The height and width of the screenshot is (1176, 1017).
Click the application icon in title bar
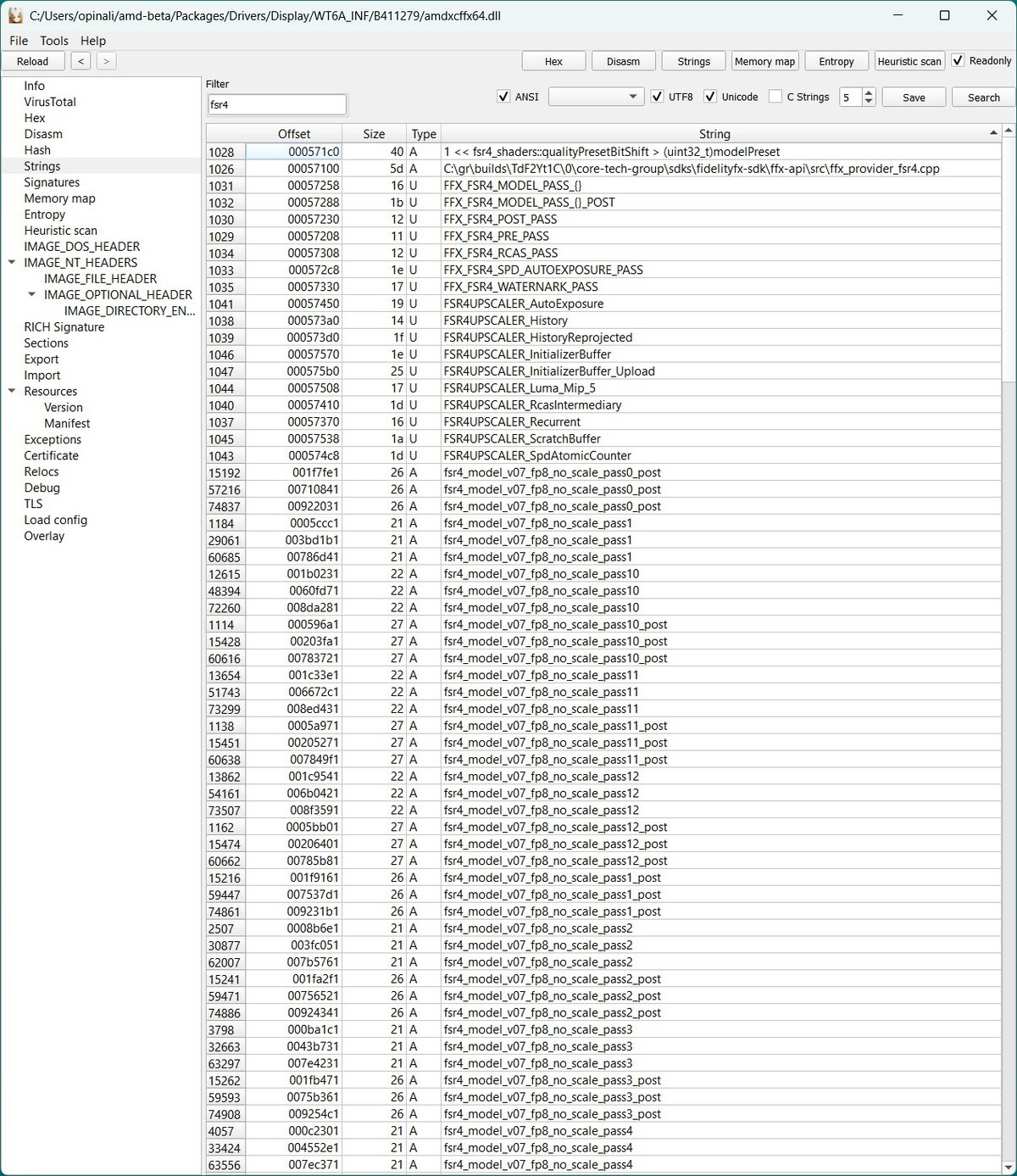(15, 15)
